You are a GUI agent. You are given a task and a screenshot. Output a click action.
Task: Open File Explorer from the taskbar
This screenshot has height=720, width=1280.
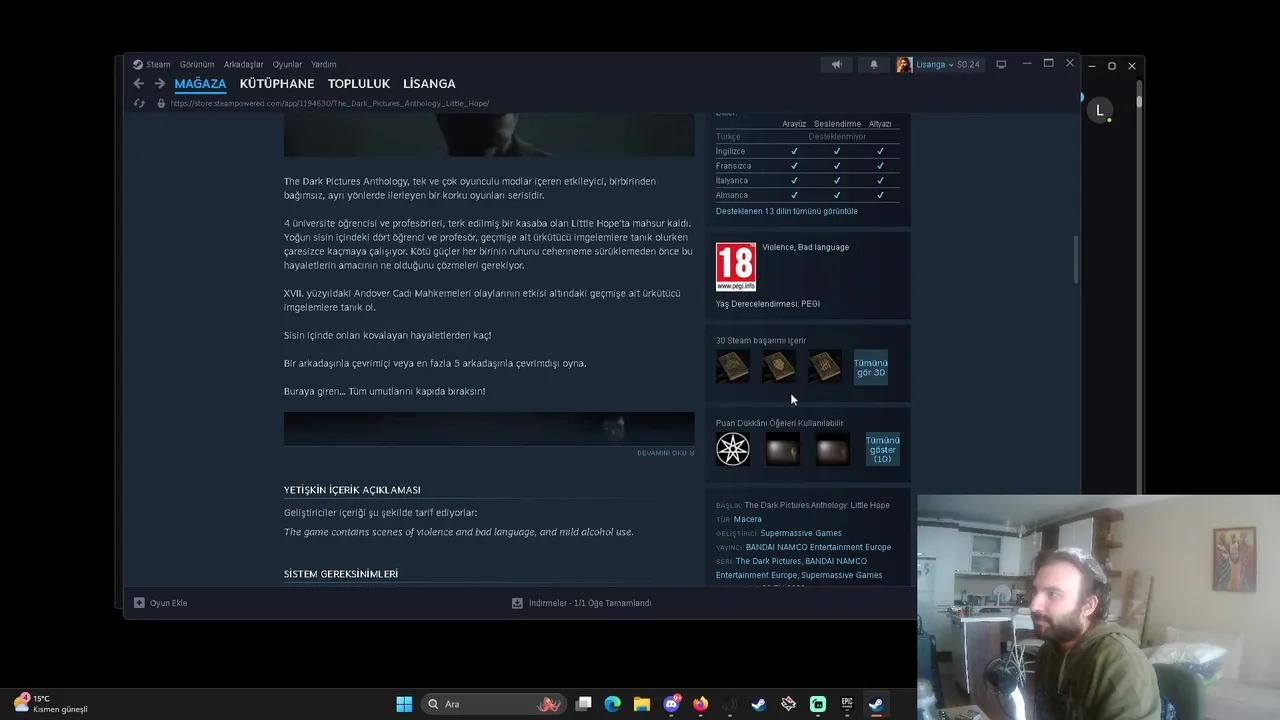642,704
